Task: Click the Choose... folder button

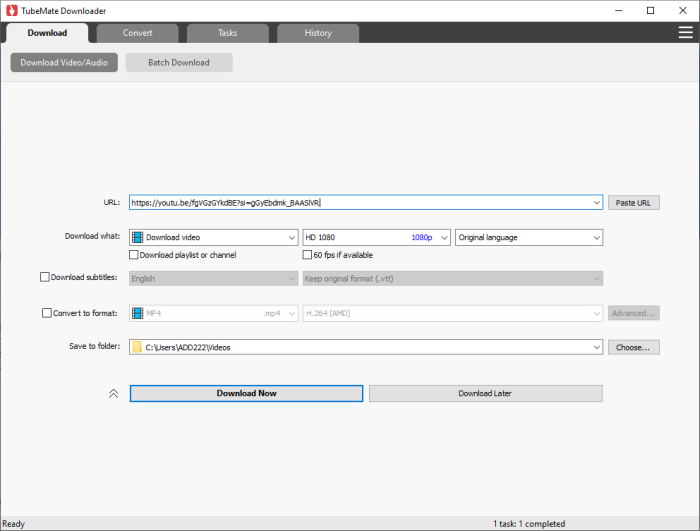Action: (633, 347)
